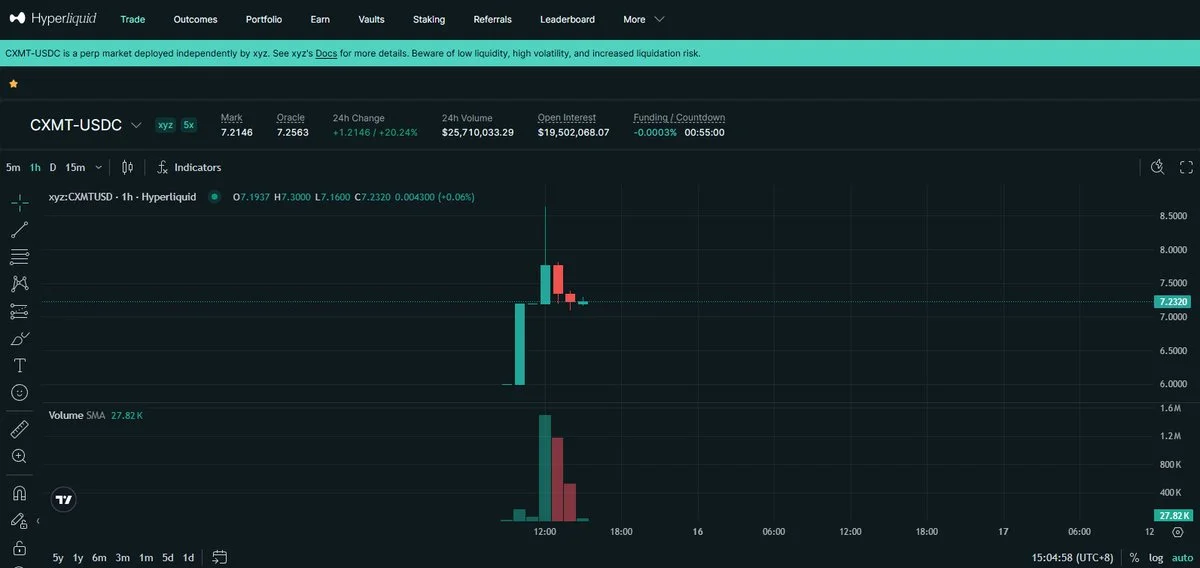
Task: Set chart range to 1d
Action: (x=189, y=557)
